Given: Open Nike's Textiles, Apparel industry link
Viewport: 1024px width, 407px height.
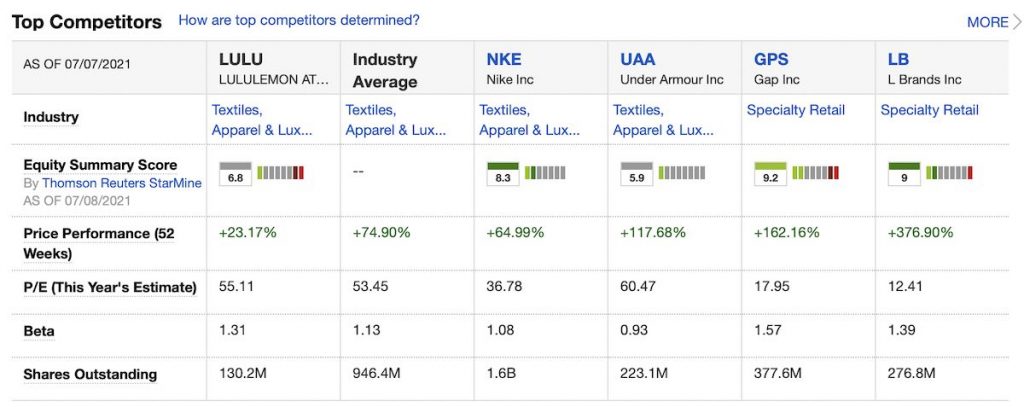Looking at the screenshot, I should click(529, 120).
